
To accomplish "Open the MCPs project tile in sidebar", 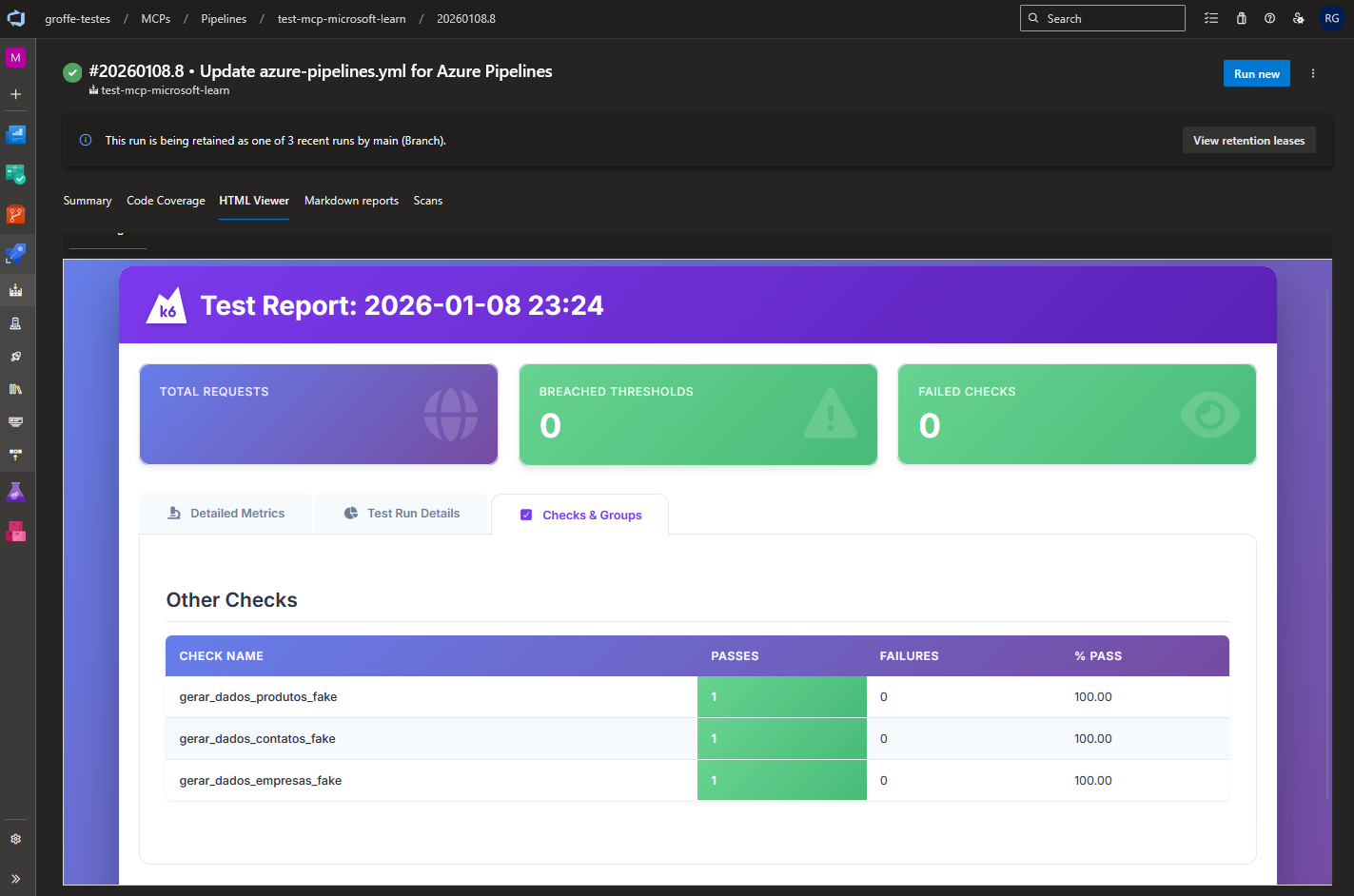I will (15, 57).
